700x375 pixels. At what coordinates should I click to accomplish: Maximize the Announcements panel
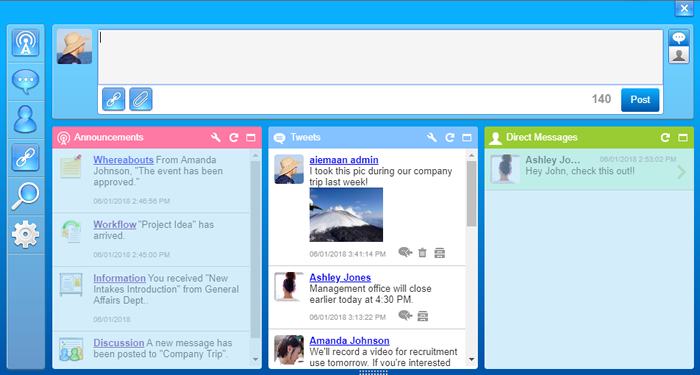[250, 138]
